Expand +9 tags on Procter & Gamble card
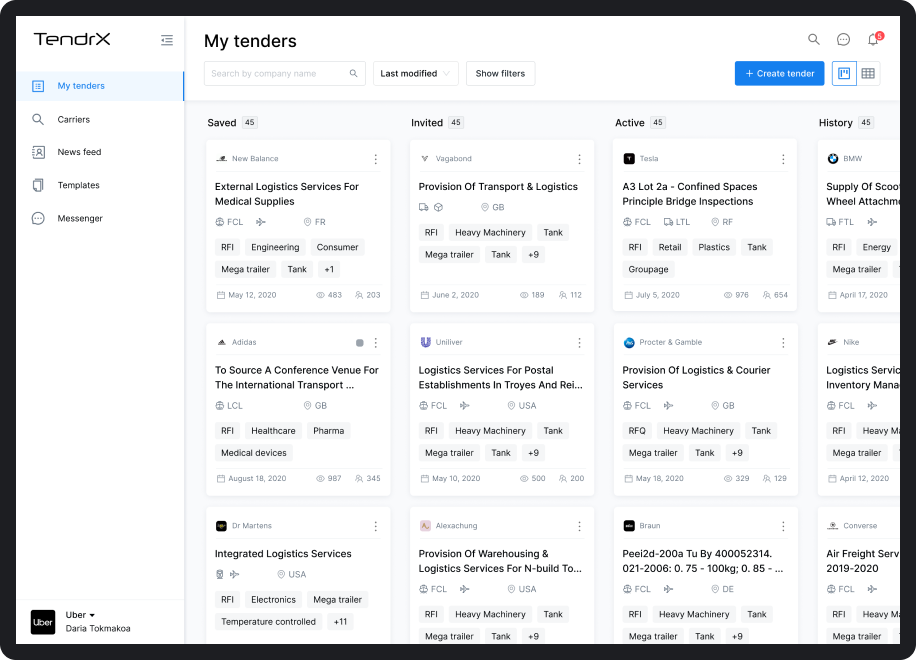Viewport: 916px width, 660px height. coord(737,453)
